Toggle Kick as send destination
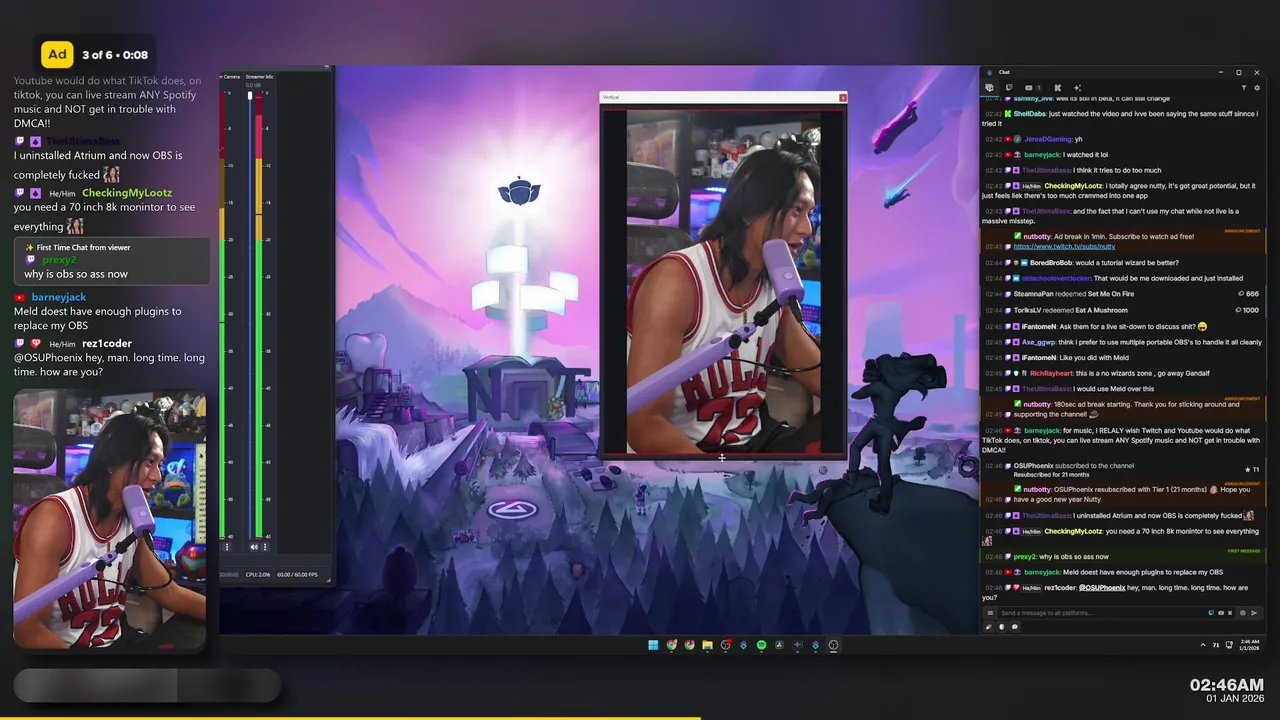Image resolution: width=1280 pixels, height=720 pixels. click(x=1230, y=613)
